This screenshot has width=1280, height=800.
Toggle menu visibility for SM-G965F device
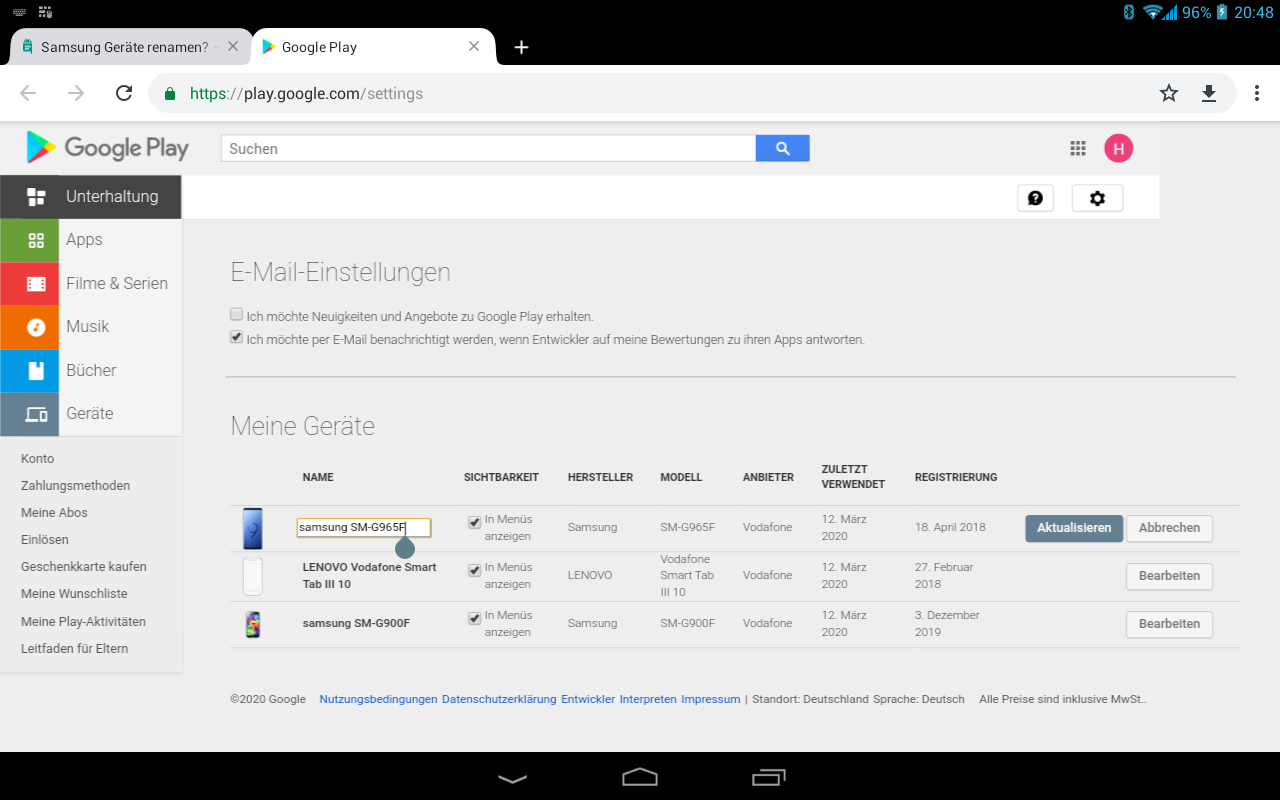[474, 522]
